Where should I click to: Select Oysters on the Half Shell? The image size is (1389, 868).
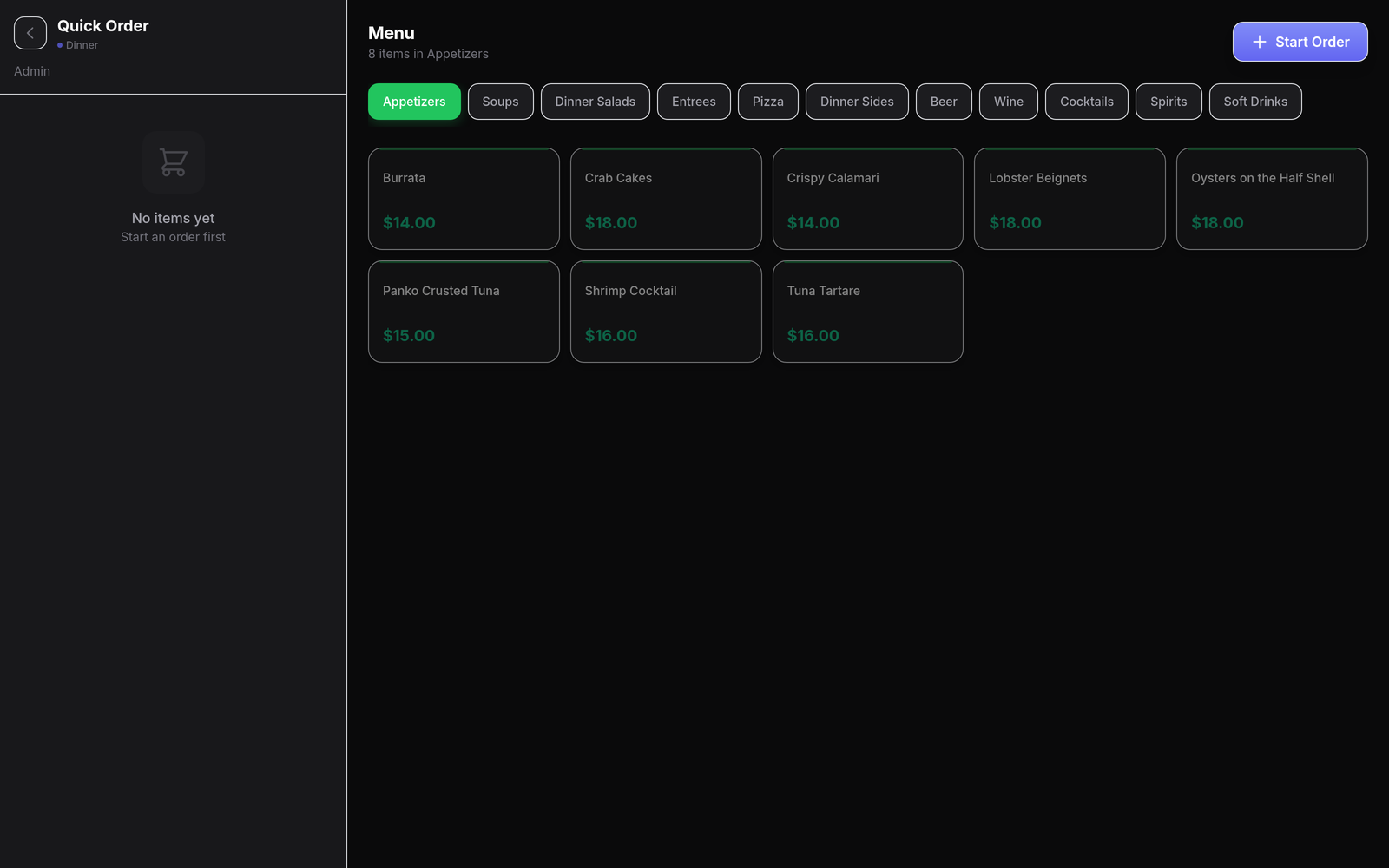[1272, 199]
